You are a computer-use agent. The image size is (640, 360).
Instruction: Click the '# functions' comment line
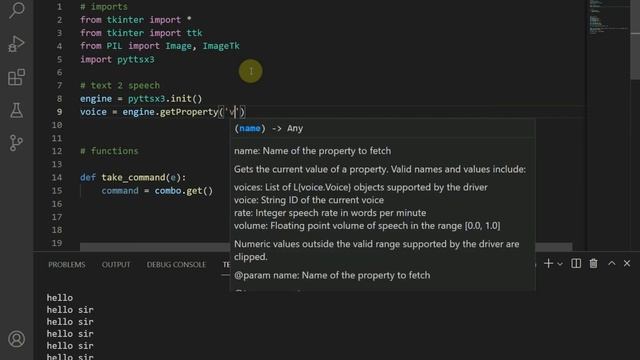point(109,151)
